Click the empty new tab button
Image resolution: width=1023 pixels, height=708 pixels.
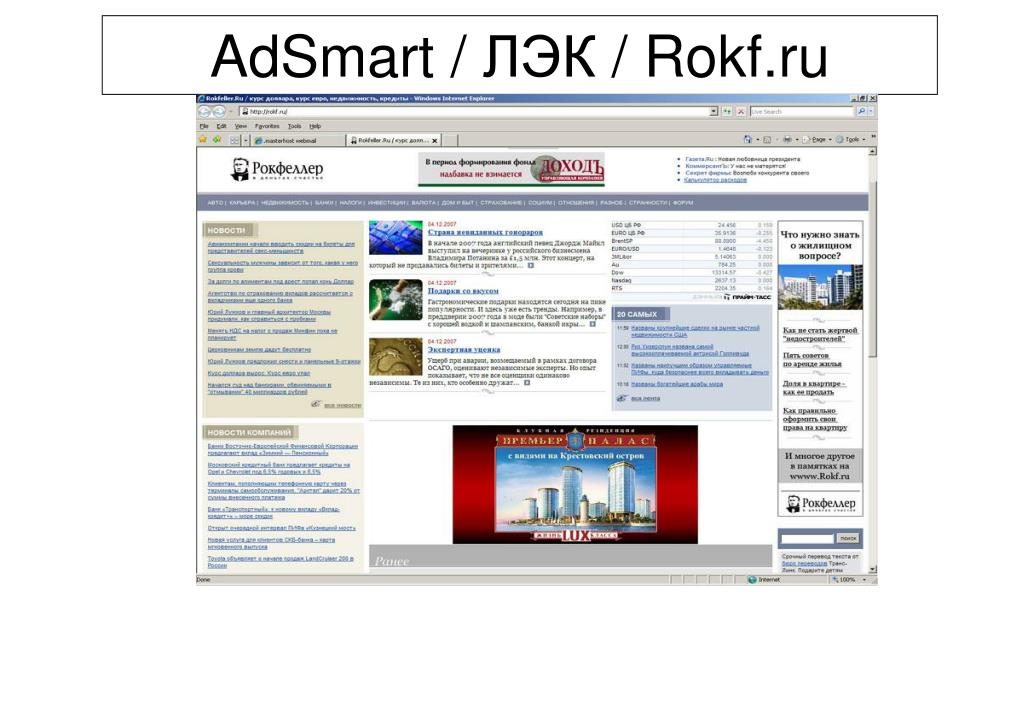451,140
